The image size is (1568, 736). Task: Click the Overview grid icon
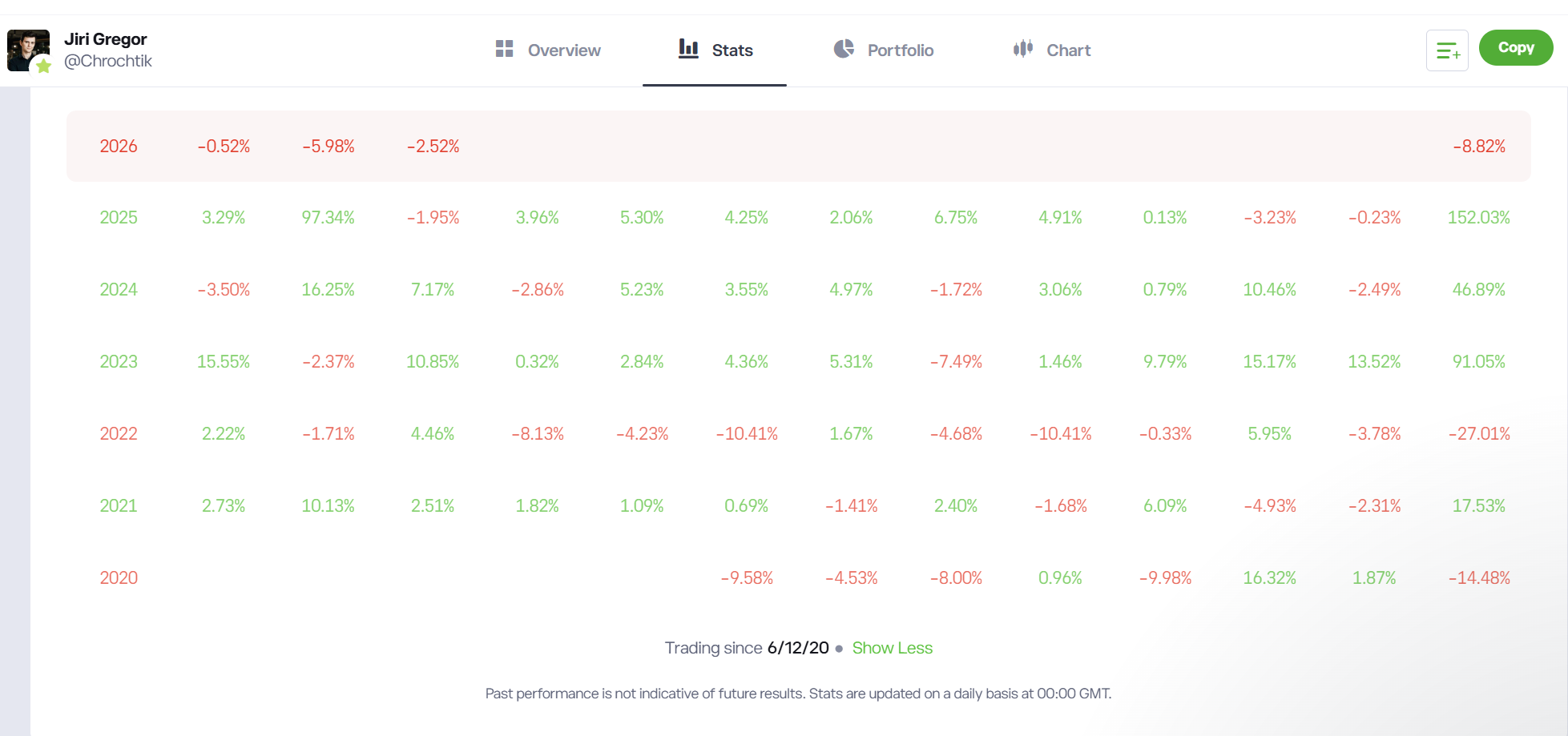[504, 49]
